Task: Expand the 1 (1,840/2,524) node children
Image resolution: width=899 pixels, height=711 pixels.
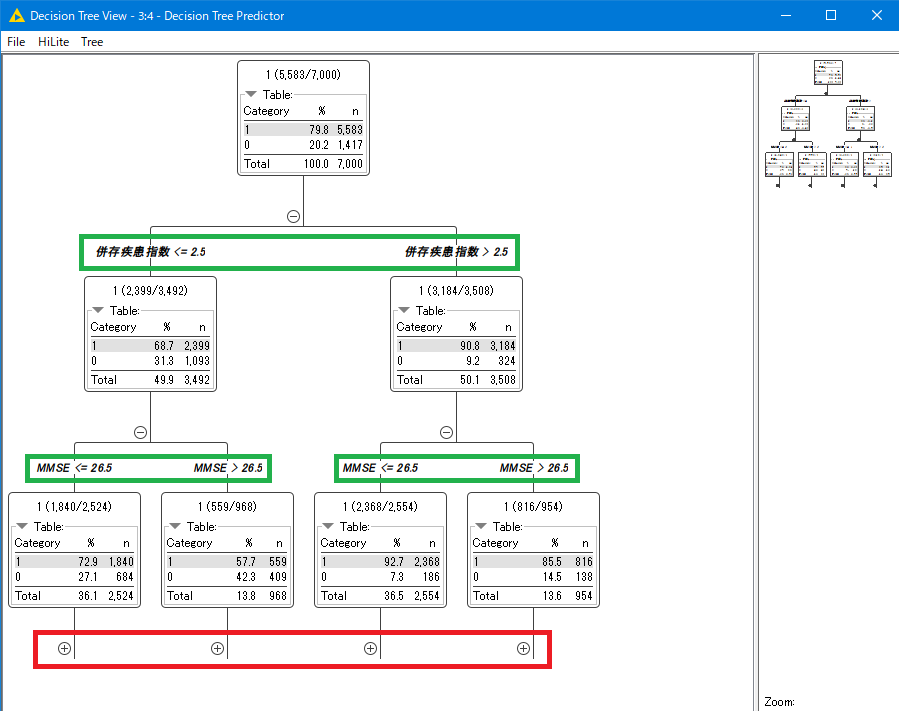Action: 64,648
